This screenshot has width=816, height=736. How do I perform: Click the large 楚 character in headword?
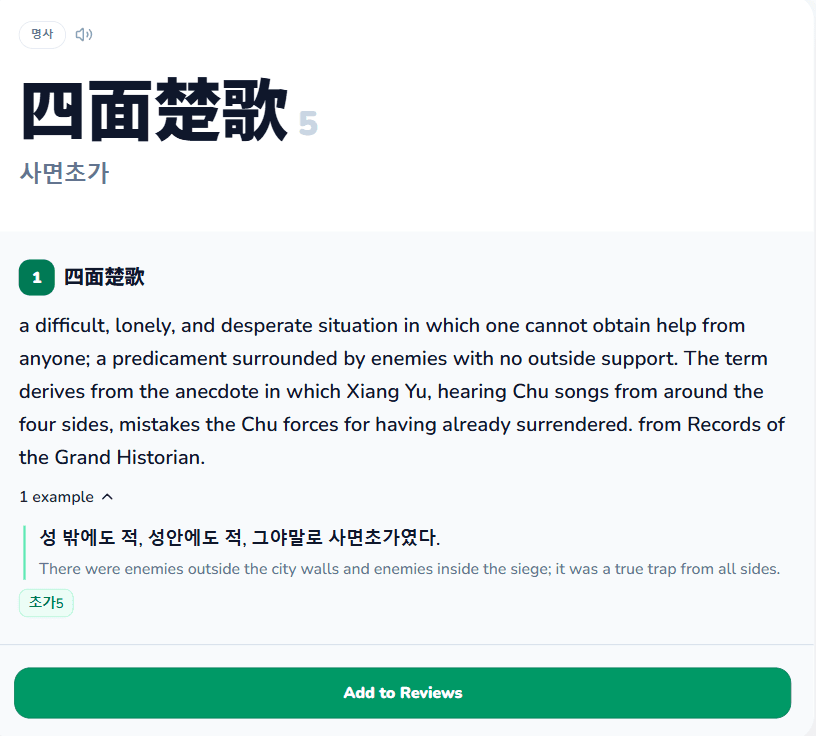coord(187,110)
